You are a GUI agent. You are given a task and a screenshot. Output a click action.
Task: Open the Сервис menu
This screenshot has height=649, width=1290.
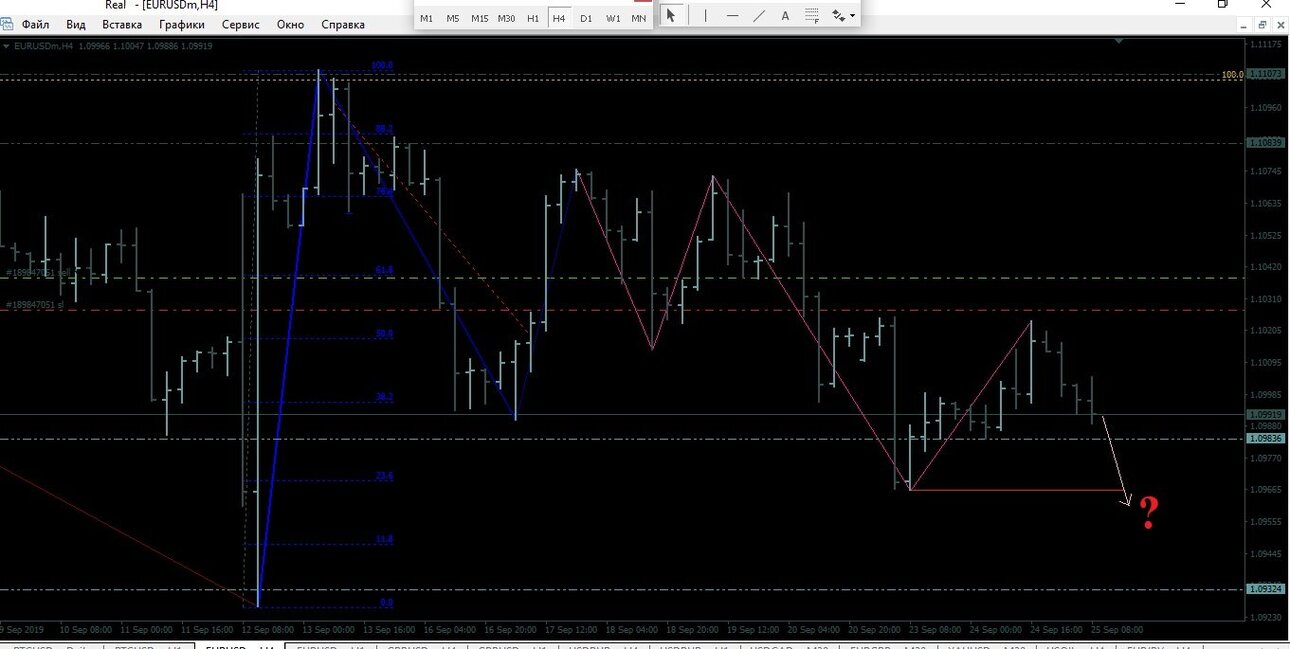[x=240, y=24]
